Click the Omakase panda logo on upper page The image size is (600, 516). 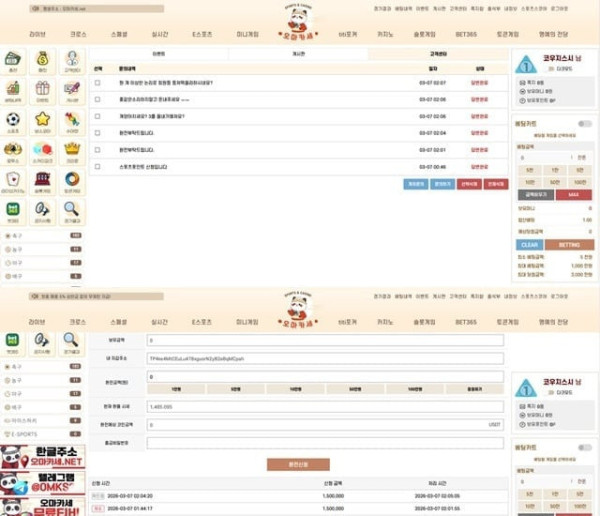click(298, 22)
